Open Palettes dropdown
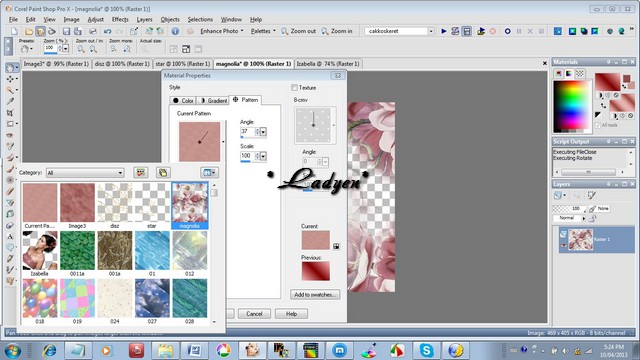640x360 pixels. [x=263, y=31]
